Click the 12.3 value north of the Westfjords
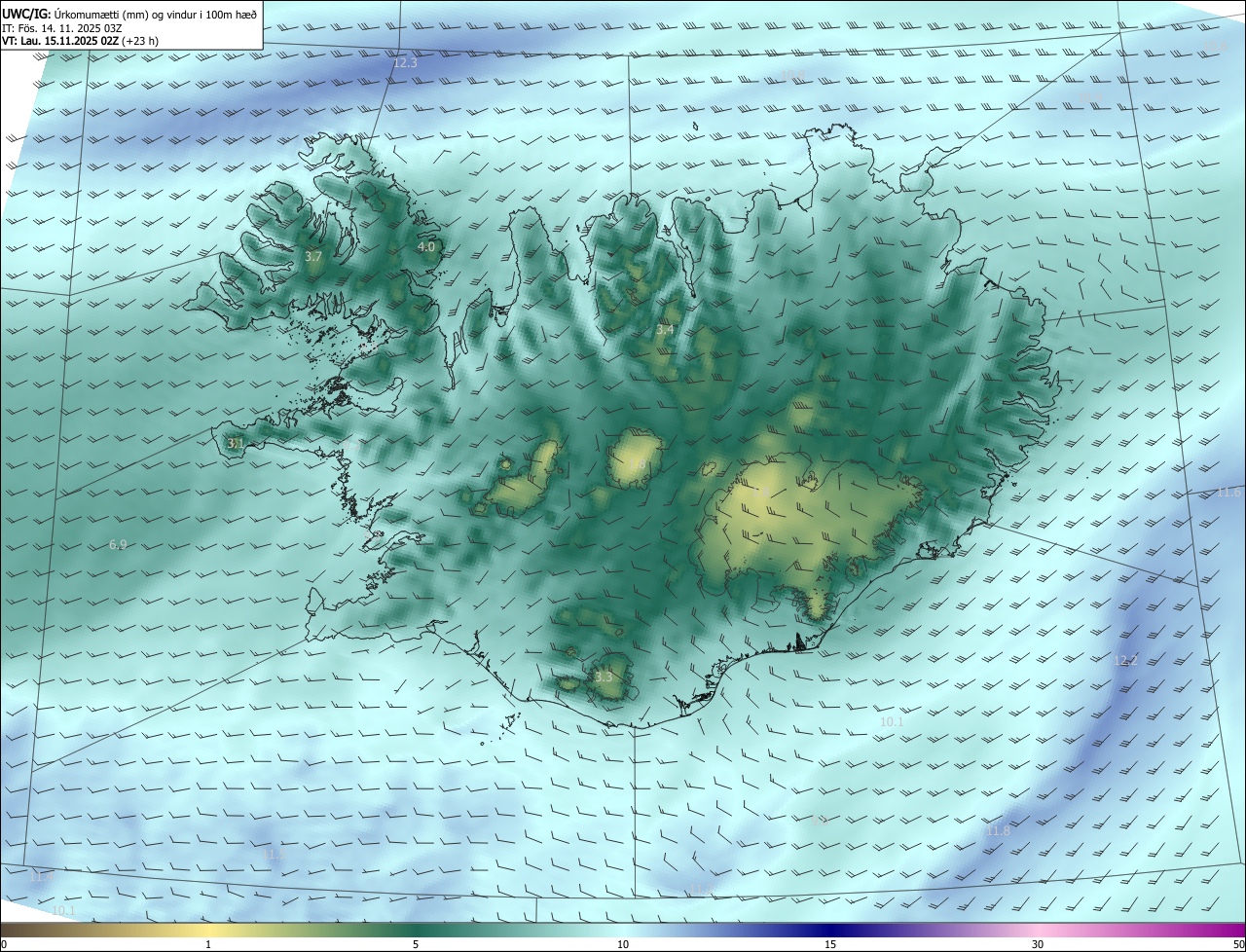The width and height of the screenshot is (1246, 952). pos(405,63)
